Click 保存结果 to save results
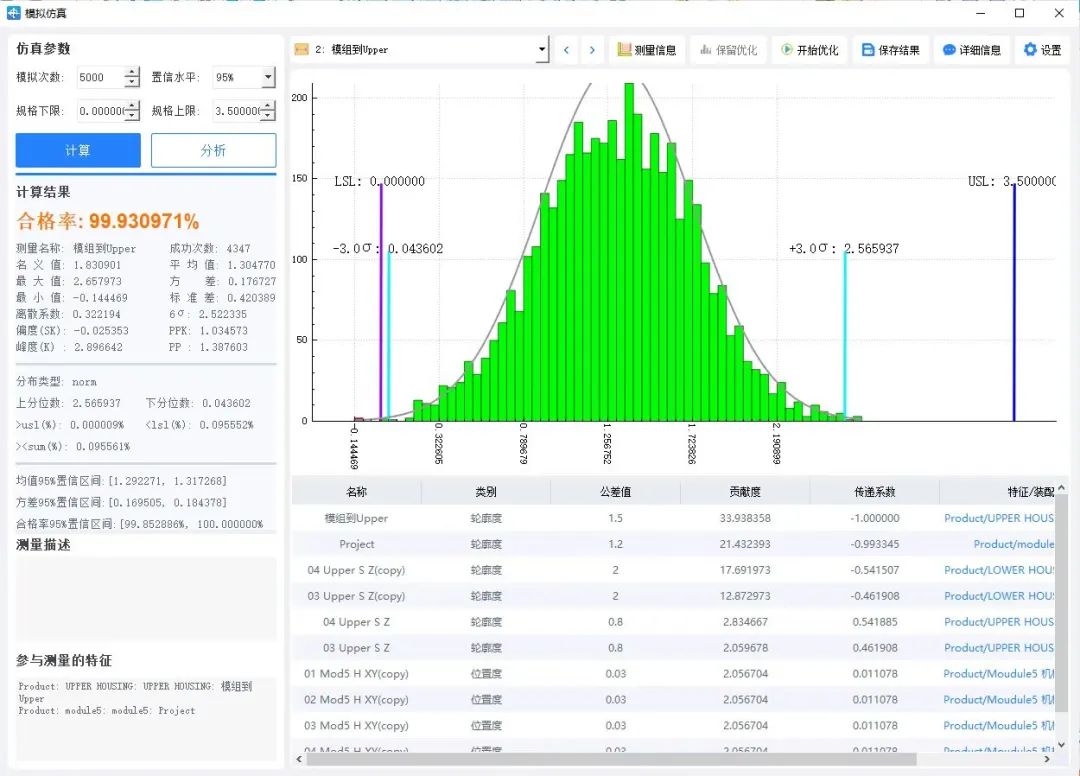 [890, 50]
